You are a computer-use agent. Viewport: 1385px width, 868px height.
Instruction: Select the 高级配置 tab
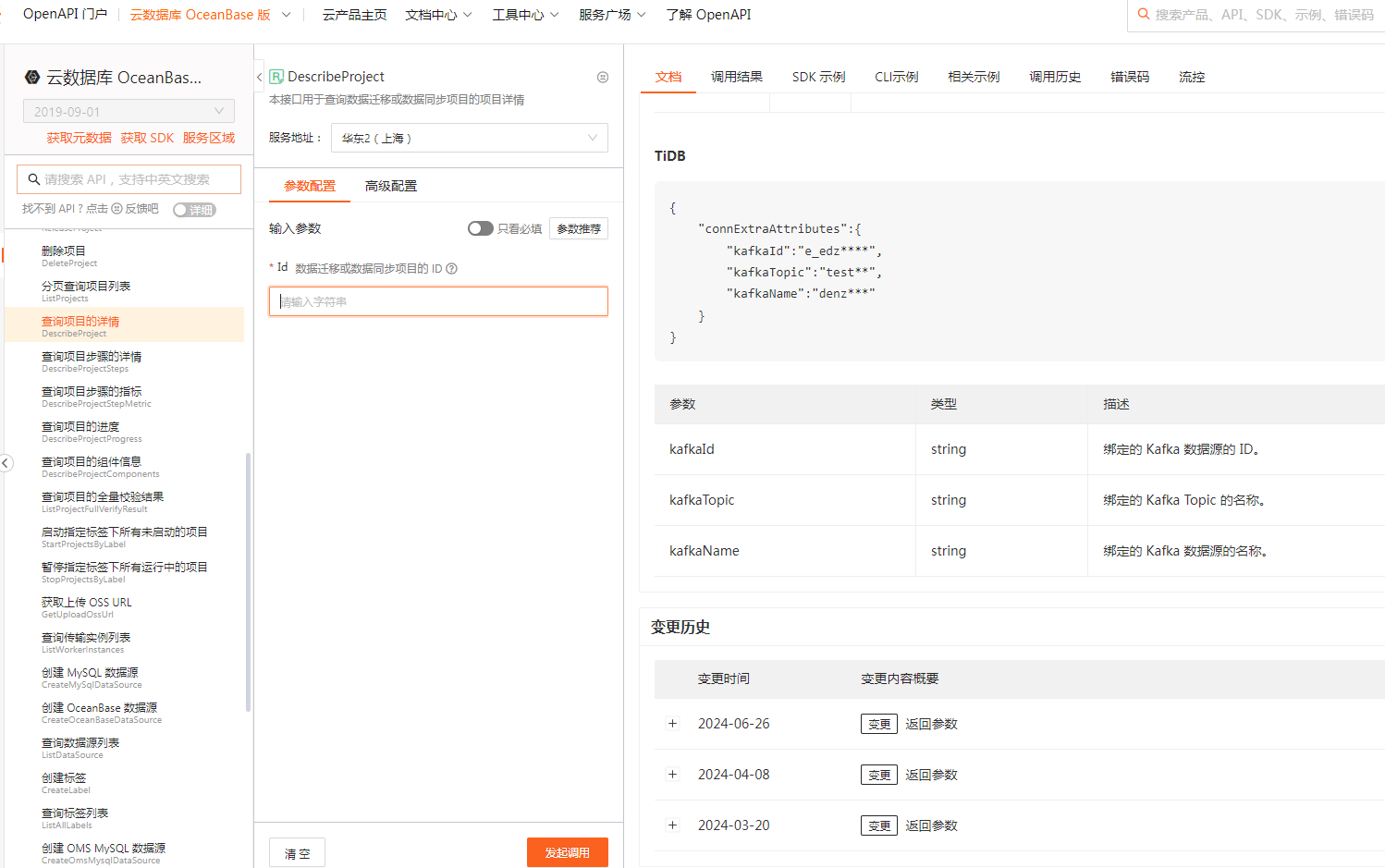tap(391, 186)
